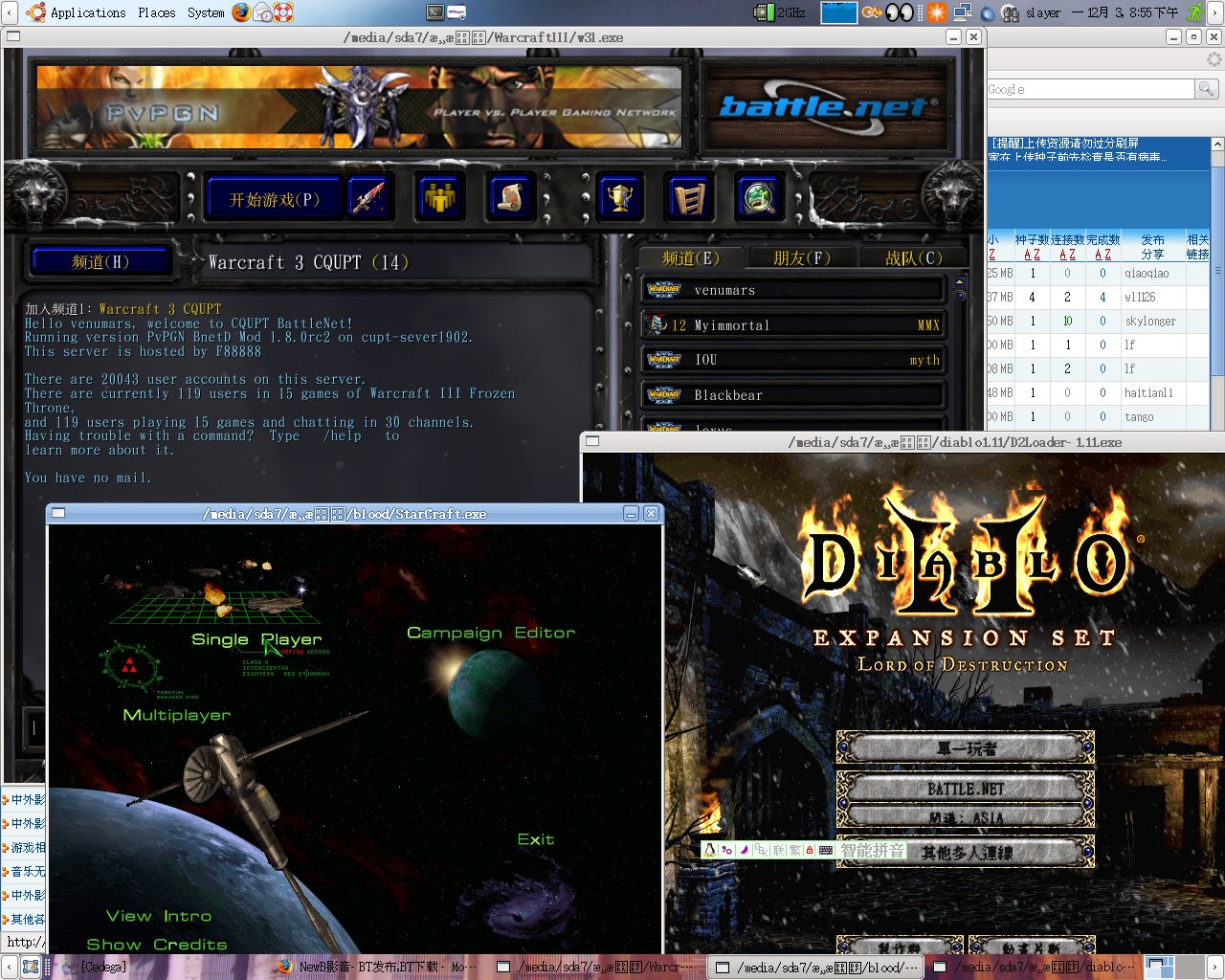Open the magnifier profile search icon

(759, 199)
